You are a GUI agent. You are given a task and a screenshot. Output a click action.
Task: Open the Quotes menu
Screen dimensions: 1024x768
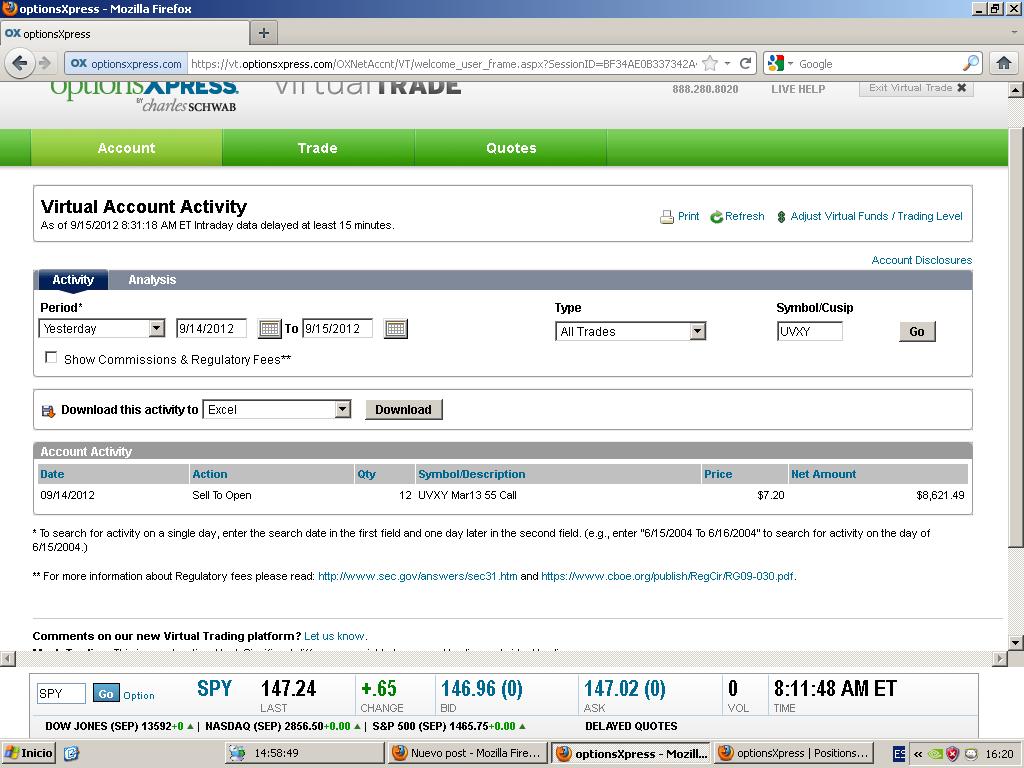[511, 148]
